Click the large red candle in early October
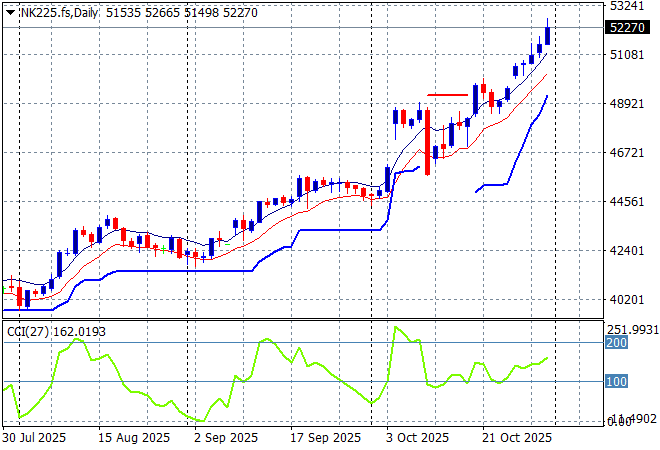The image size is (660, 450). pos(428,140)
